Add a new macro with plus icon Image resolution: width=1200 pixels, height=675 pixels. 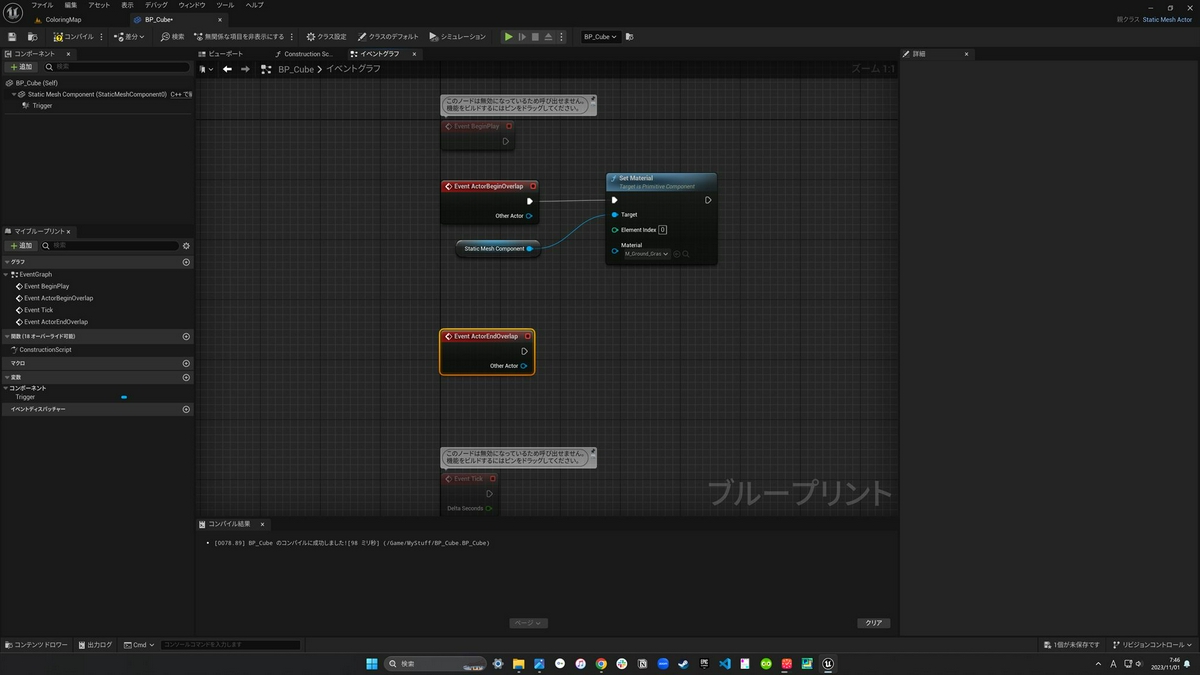click(186, 364)
